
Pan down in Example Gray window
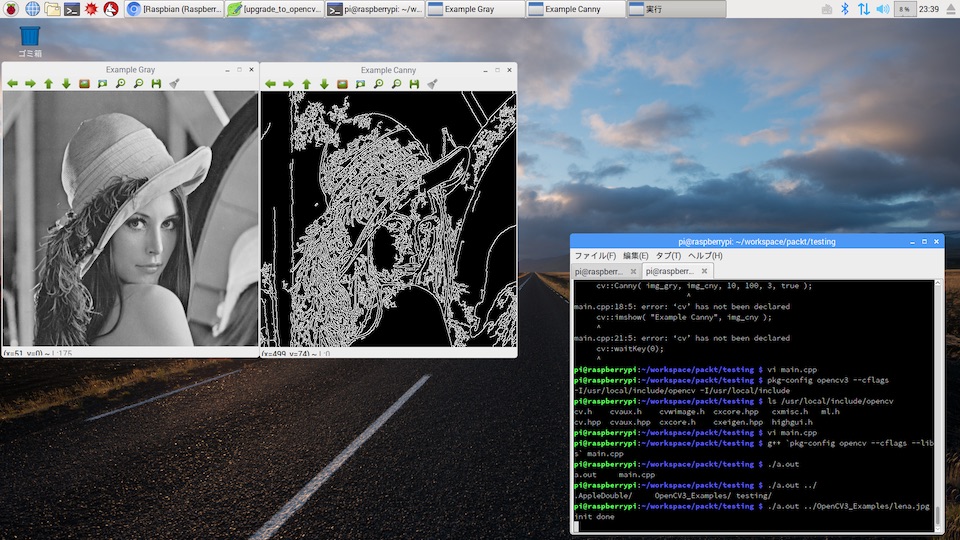click(66, 83)
